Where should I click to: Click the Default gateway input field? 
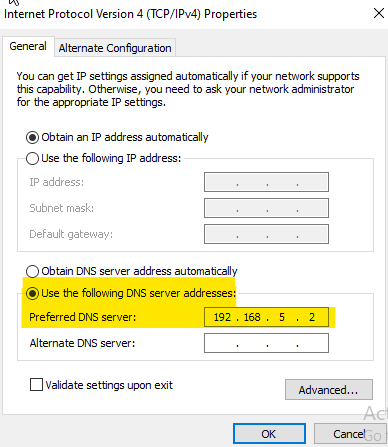[x=266, y=234]
